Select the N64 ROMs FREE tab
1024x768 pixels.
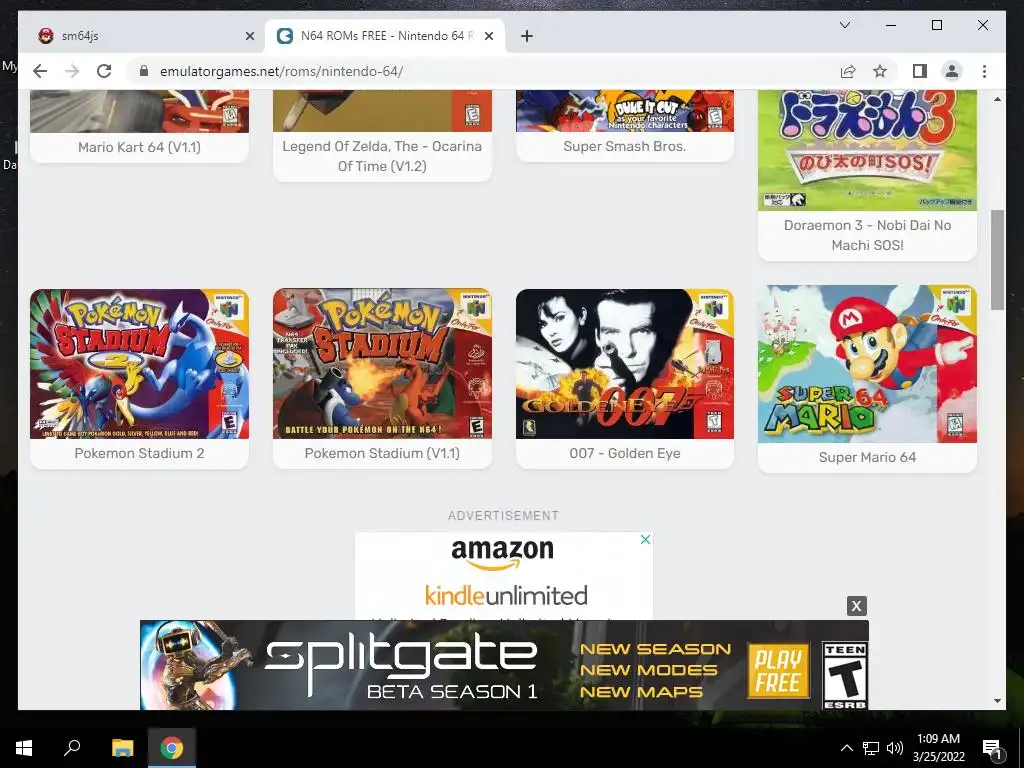[x=385, y=36]
